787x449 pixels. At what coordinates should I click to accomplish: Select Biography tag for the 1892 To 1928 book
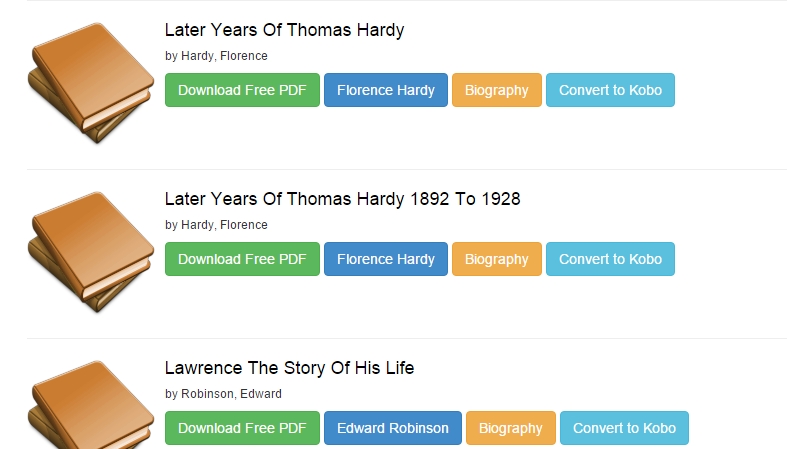(497, 259)
